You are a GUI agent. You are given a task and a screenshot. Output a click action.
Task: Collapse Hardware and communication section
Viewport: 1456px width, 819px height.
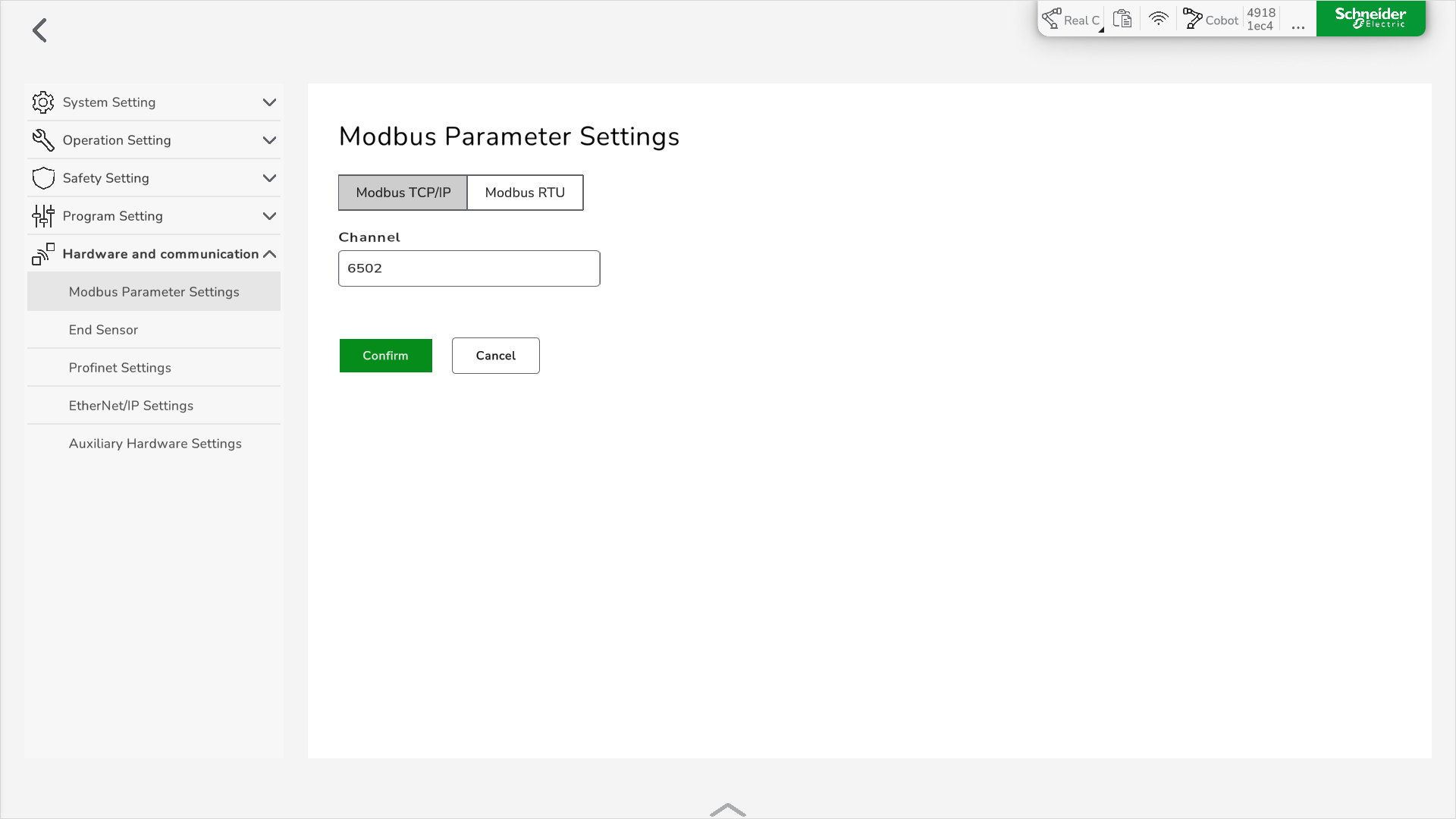tap(269, 254)
